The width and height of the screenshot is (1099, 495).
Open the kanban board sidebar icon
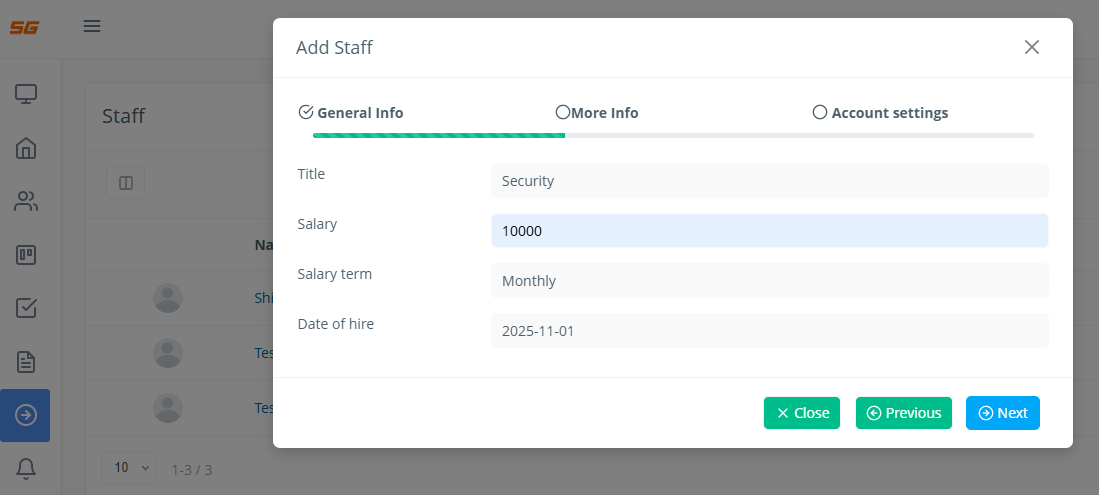[26, 255]
